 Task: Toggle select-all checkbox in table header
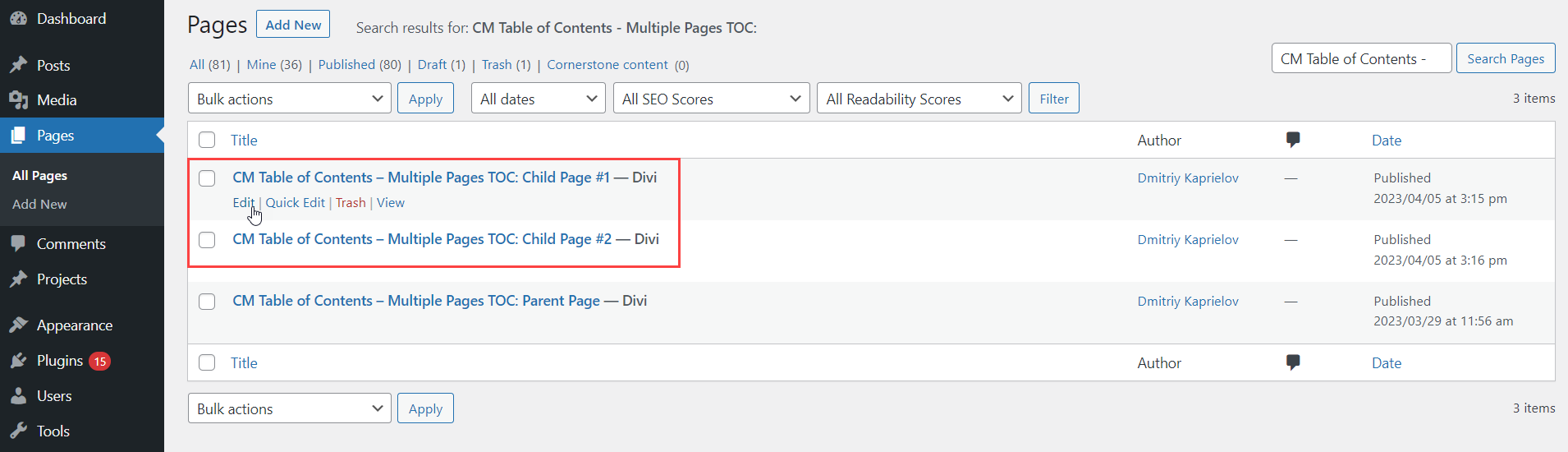coord(207,140)
